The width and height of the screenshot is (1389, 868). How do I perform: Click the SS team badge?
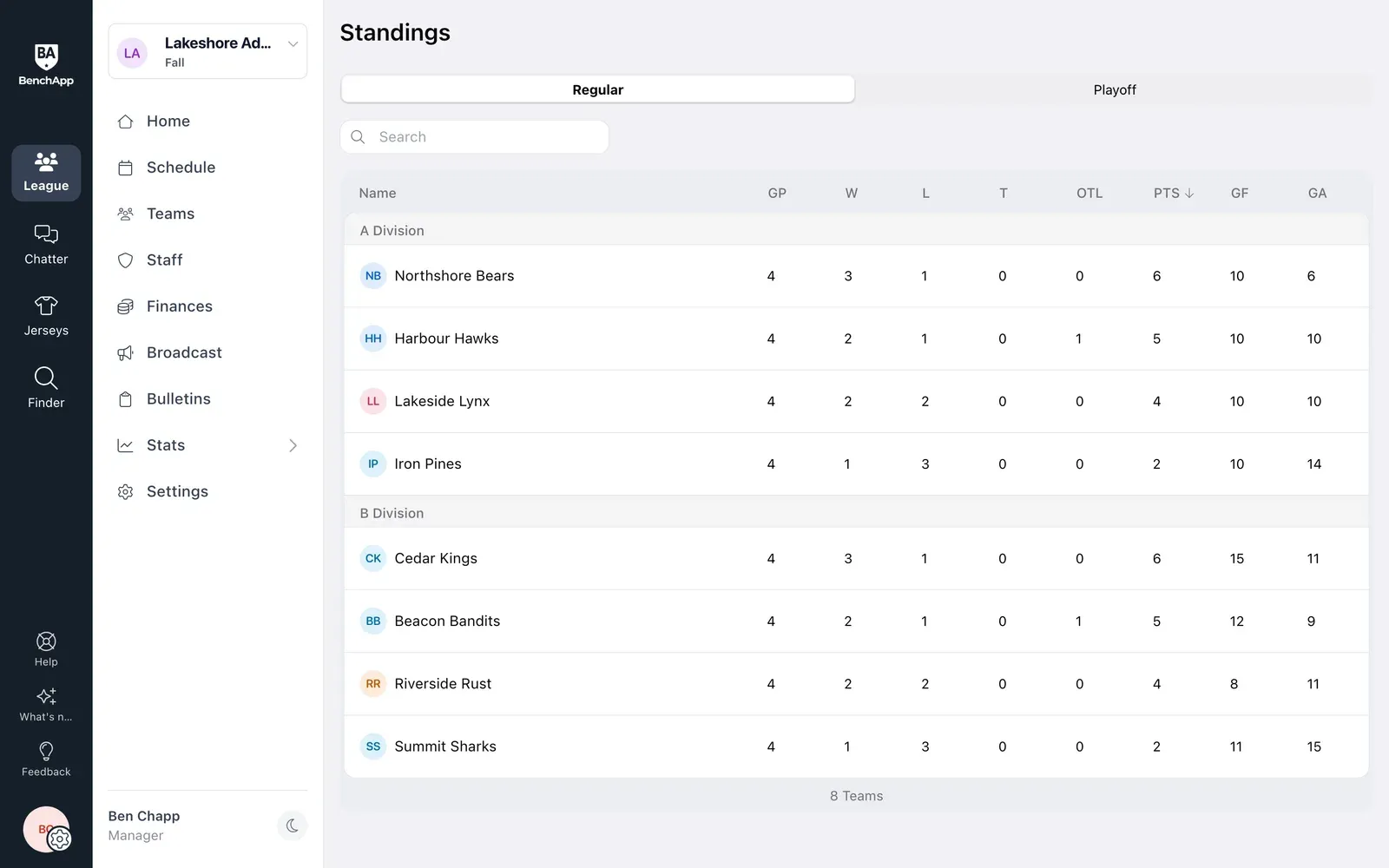coord(373,746)
